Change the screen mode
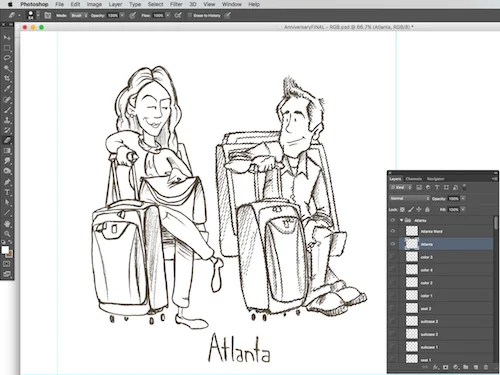500x375 pixels. point(7,274)
